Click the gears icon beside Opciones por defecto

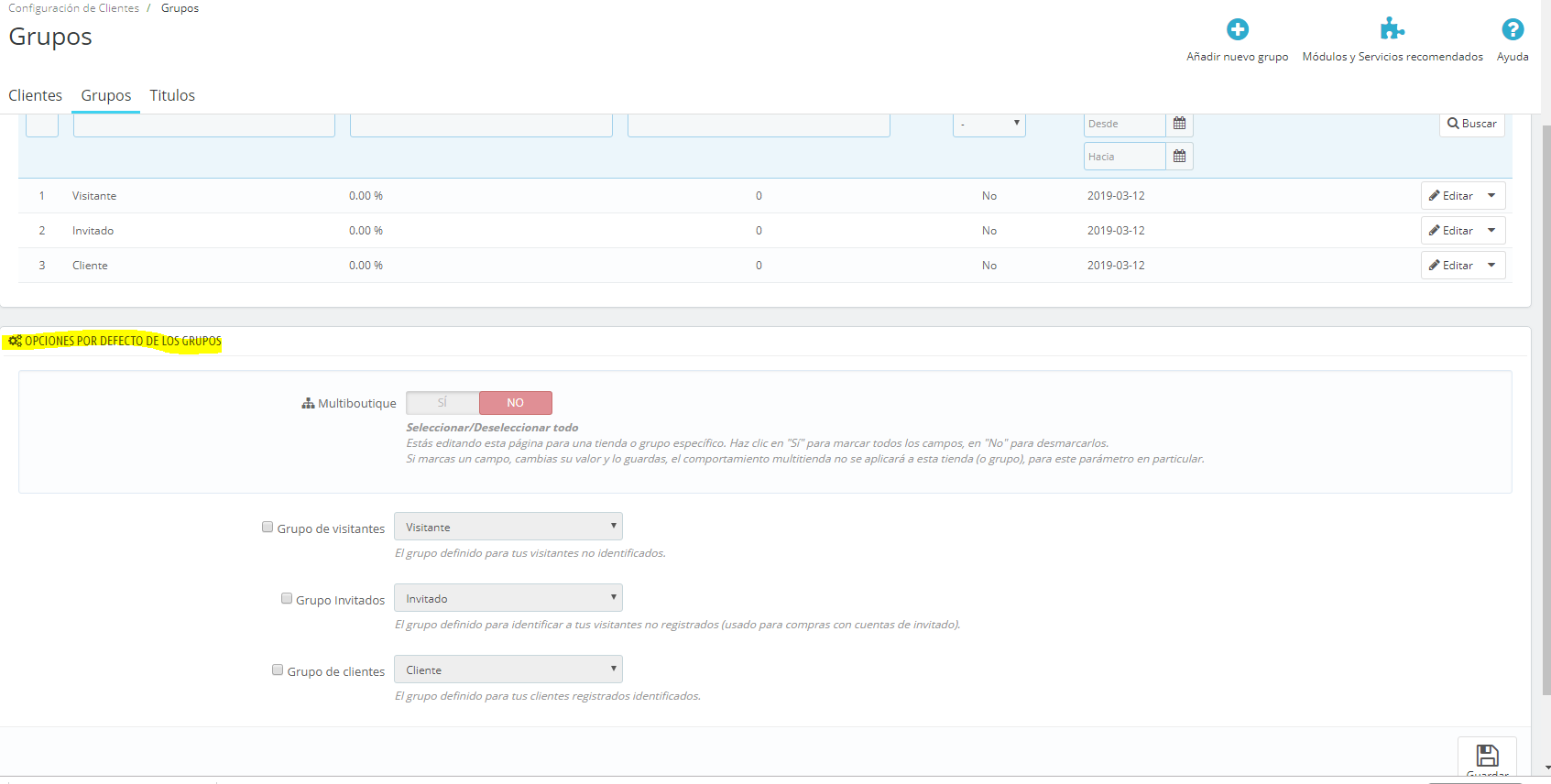tap(15, 341)
